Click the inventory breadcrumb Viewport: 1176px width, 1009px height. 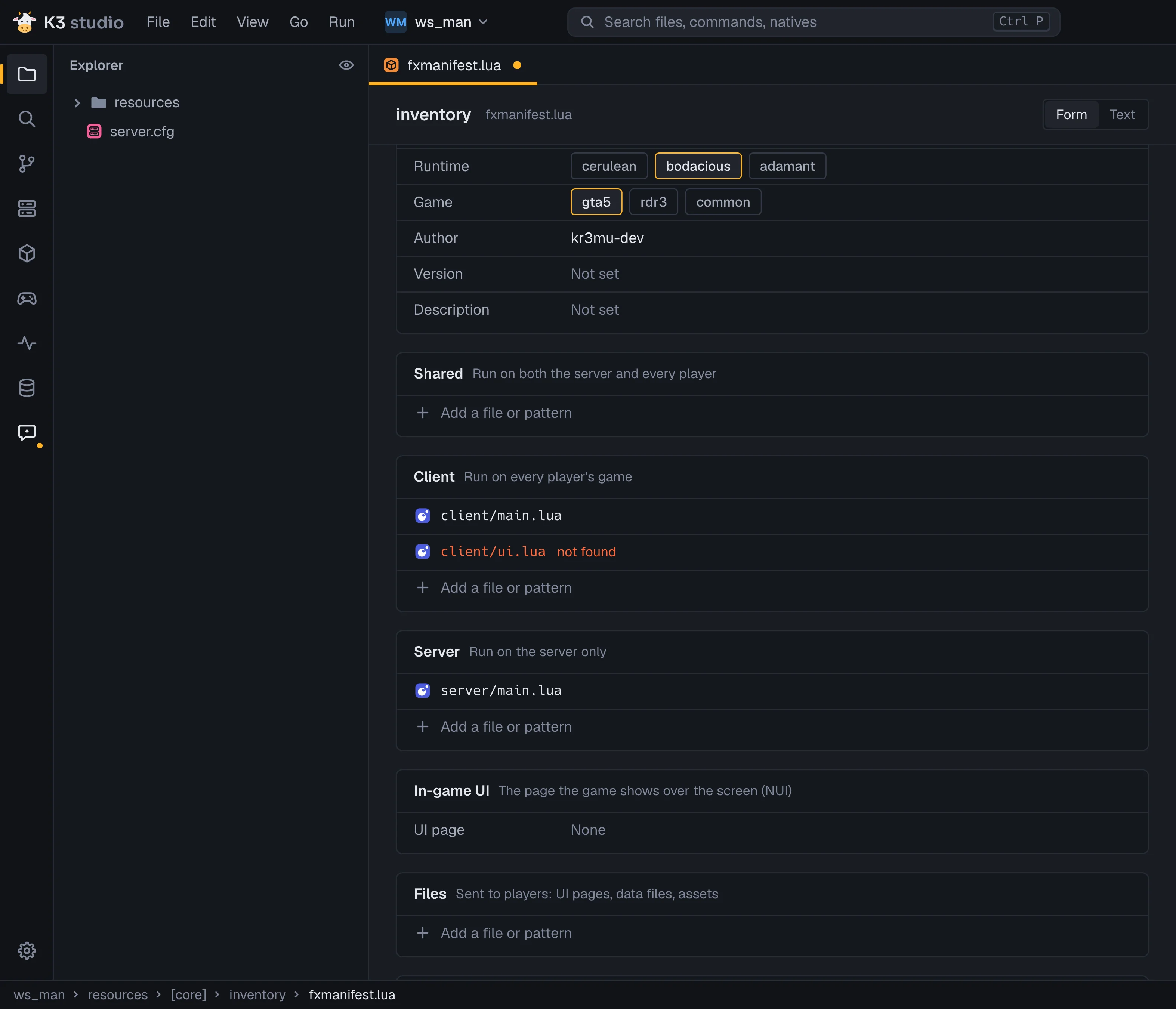(257, 995)
